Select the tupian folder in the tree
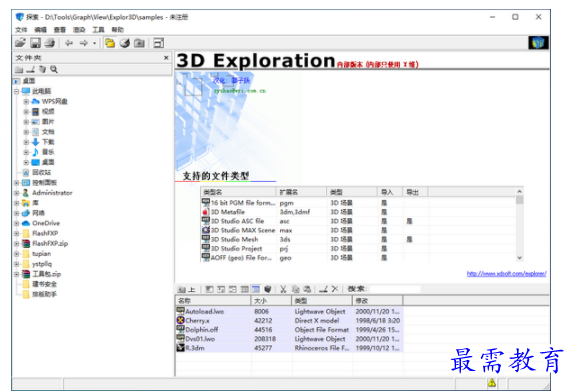This screenshot has height=392, width=572. pos(42,253)
